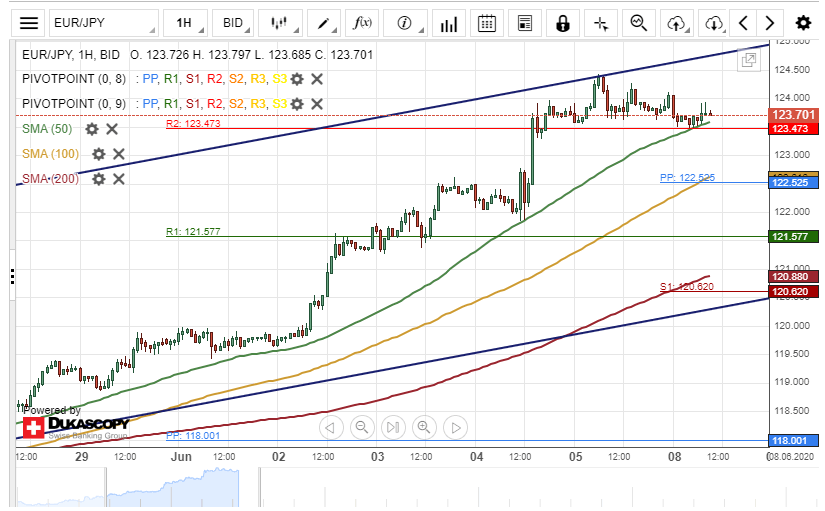Open the hamburger main menu

[30, 22]
